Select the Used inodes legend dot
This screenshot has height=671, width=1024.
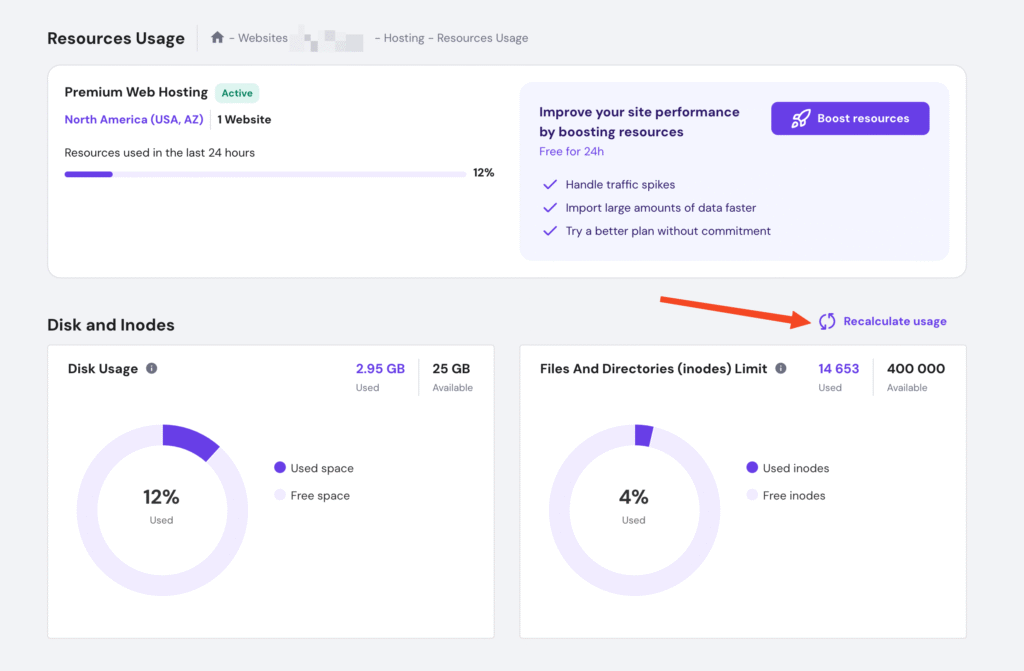[752, 468]
